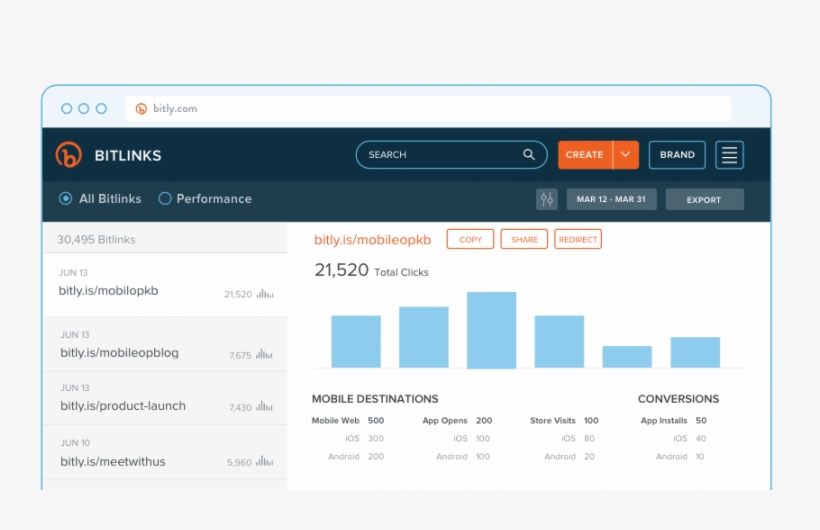Click the 30,495 Bitlinks count
This screenshot has width=820, height=530.
click(96, 240)
